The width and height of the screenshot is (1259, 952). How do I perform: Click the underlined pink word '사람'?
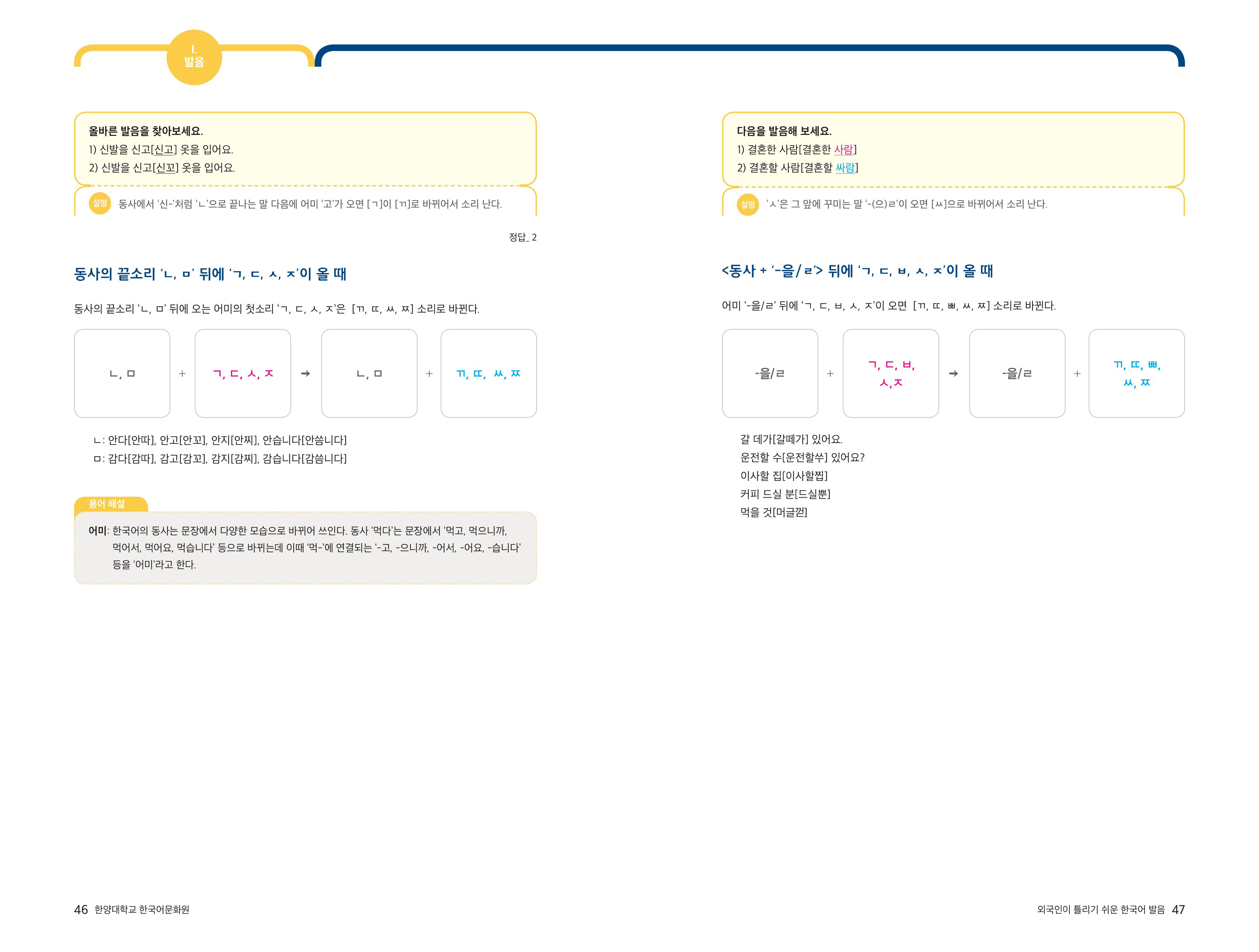844,150
